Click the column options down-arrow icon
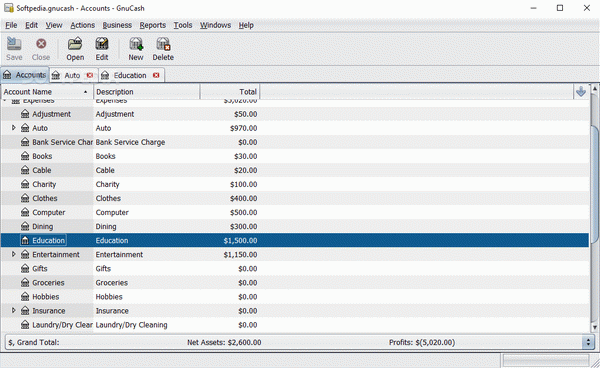Screen dimensions: 600x368 click(x=581, y=91)
